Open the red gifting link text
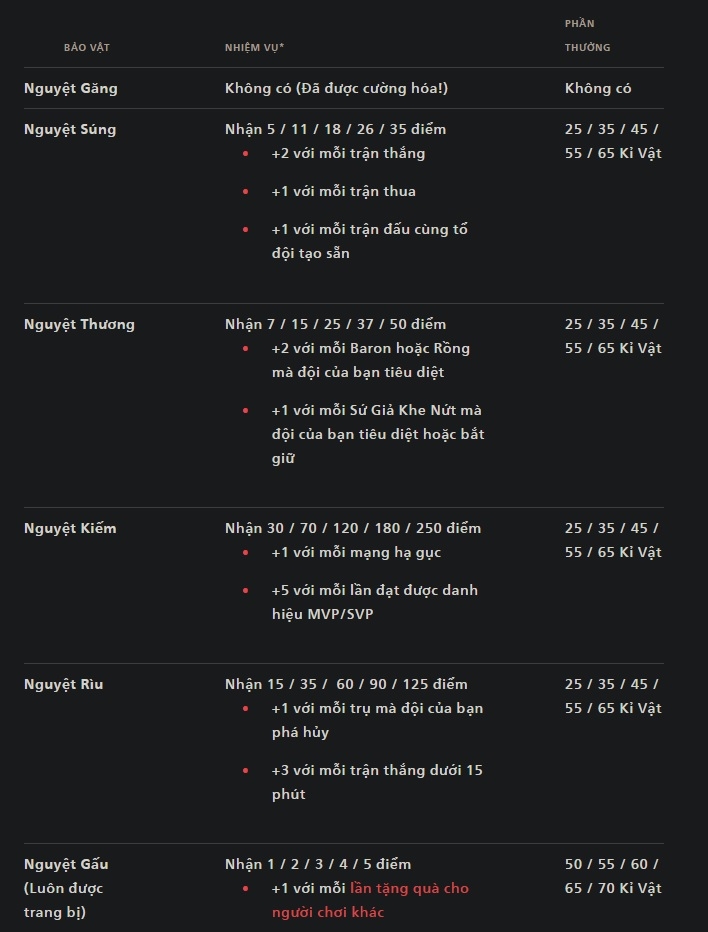Viewport: 708px width, 932px height. tap(370, 900)
